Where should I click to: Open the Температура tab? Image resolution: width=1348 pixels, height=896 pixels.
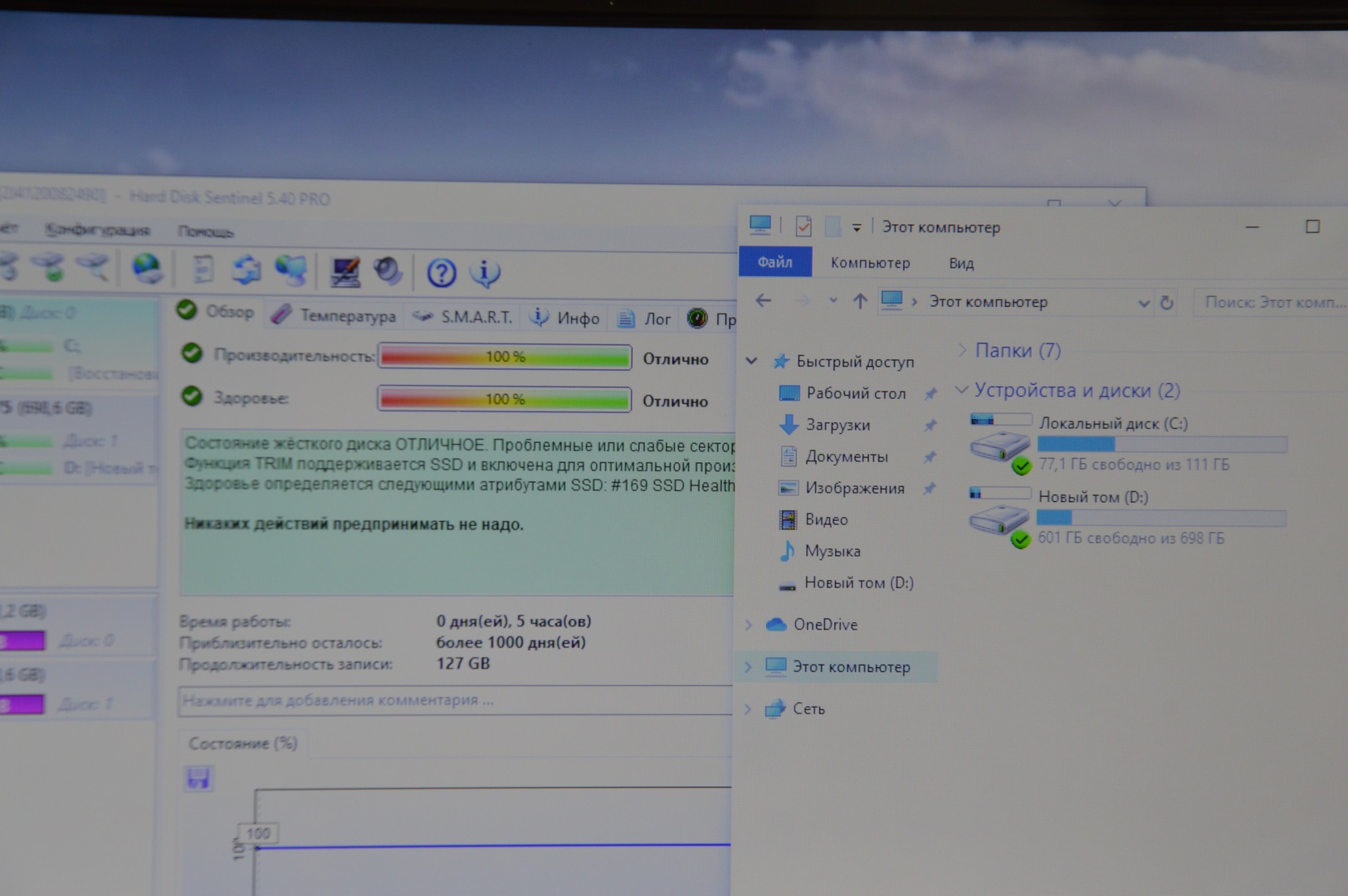pyautogui.click(x=336, y=316)
